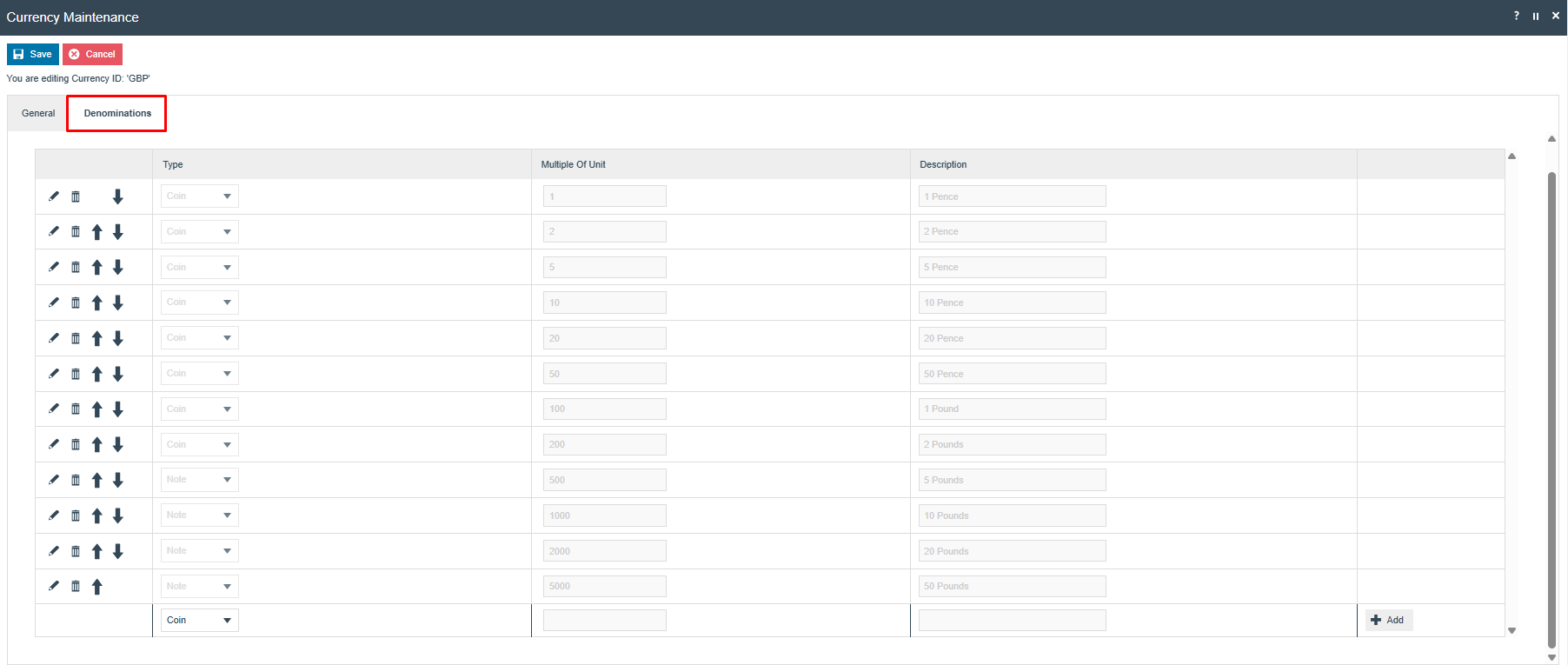Open Type dropdown for 1 Pence row
Screen dimensions: 1568x665
[x=200, y=196]
